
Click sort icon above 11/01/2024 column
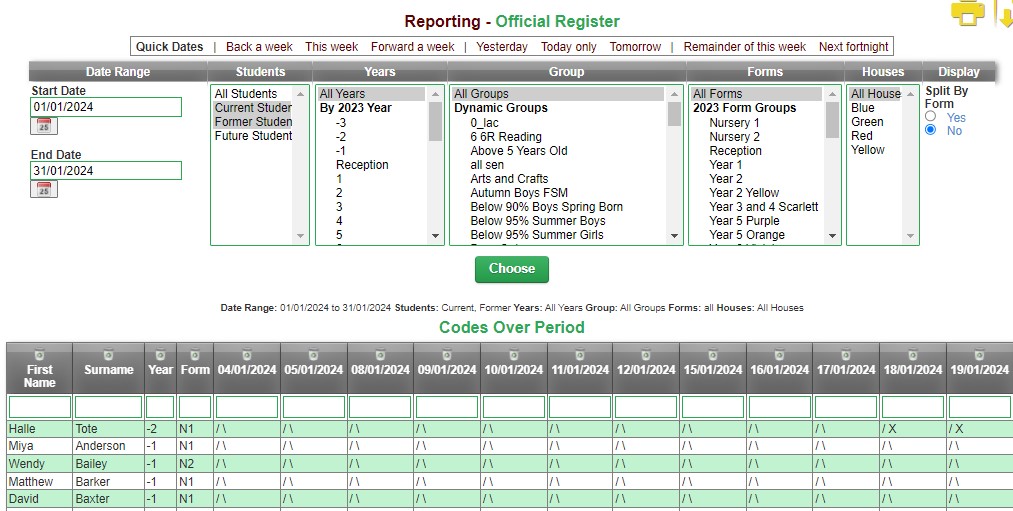click(x=580, y=355)
